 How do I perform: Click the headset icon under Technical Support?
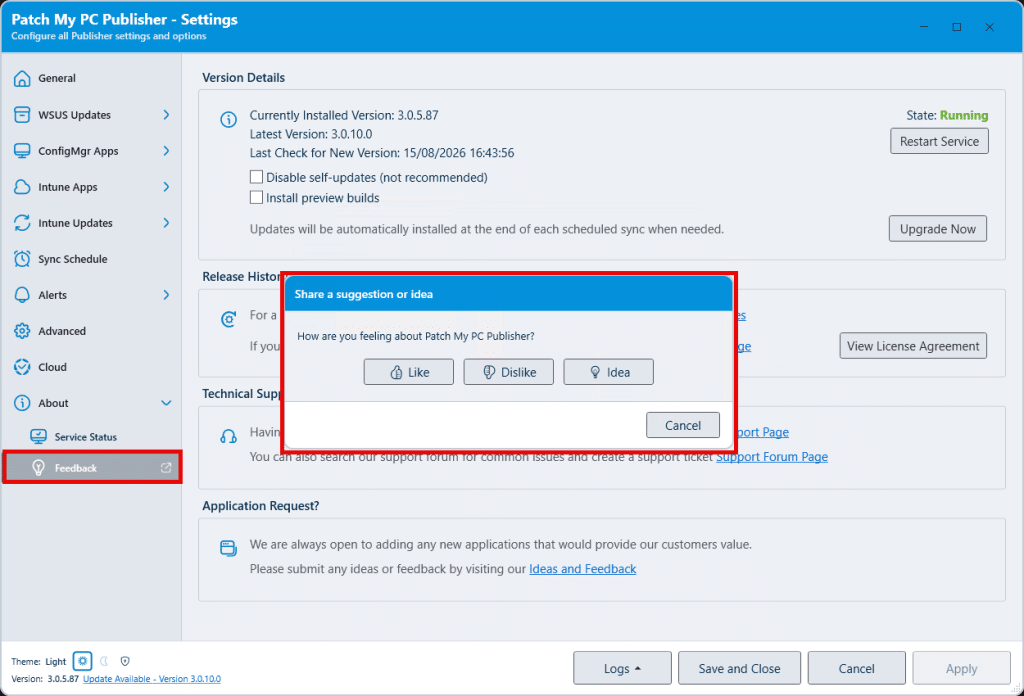(228, 436)
